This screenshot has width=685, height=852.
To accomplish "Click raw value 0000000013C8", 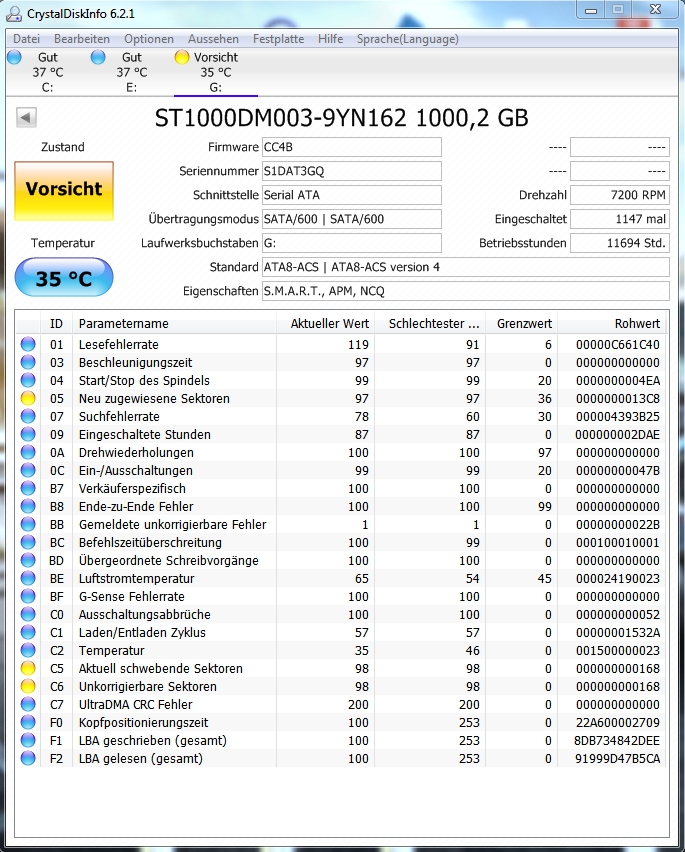I will [x=618, y=398].
